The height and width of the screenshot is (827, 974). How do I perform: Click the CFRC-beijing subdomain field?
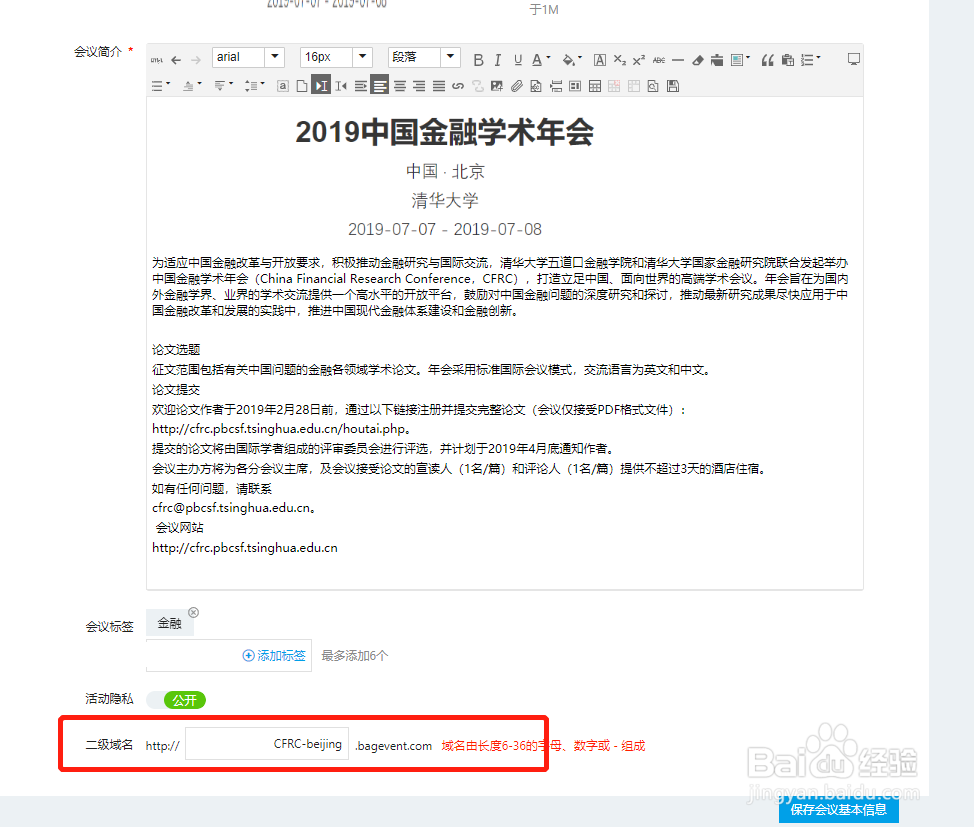click(267, 744)
